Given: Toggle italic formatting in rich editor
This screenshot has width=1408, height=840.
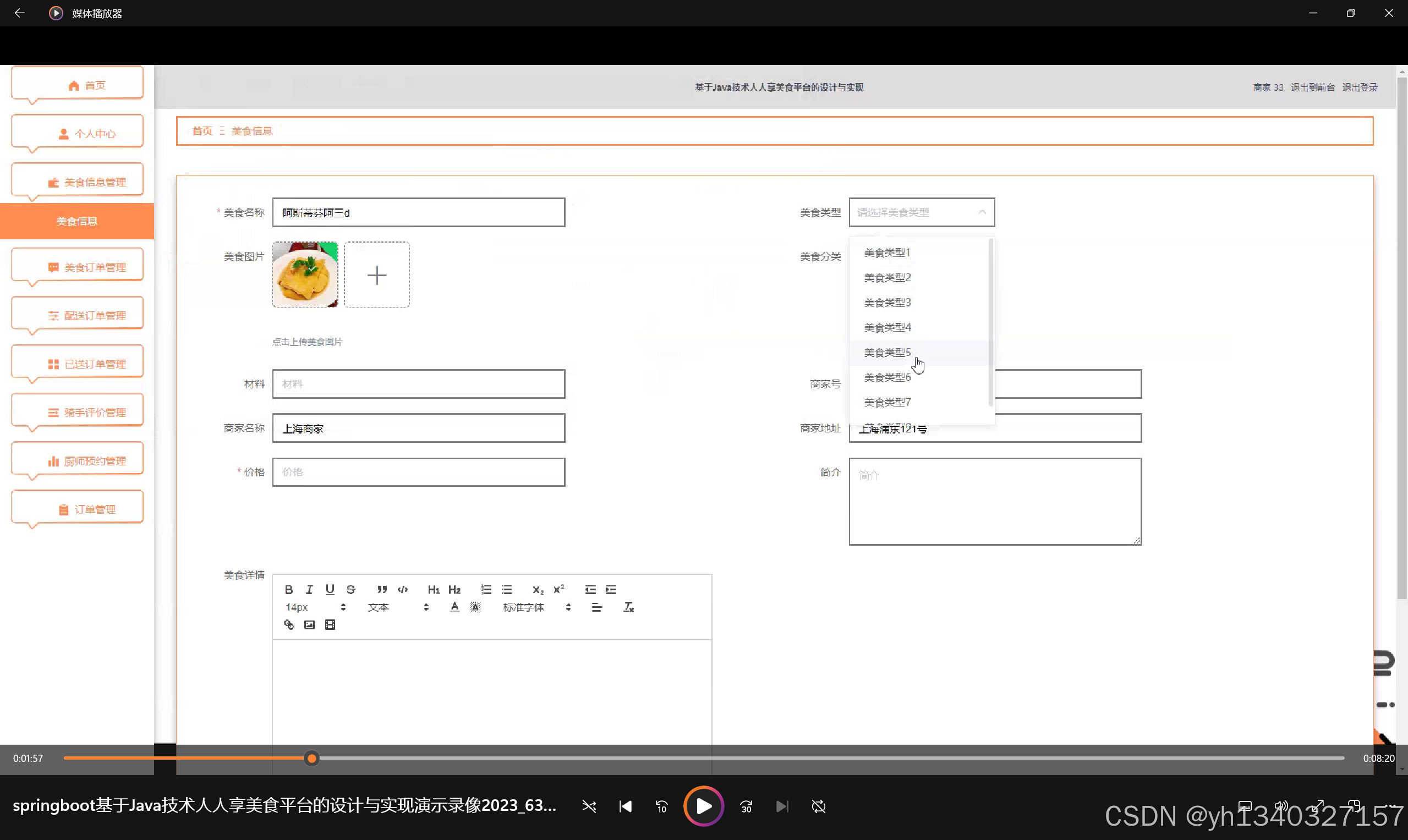Looking at the screenshot, I should pos(309,590).
